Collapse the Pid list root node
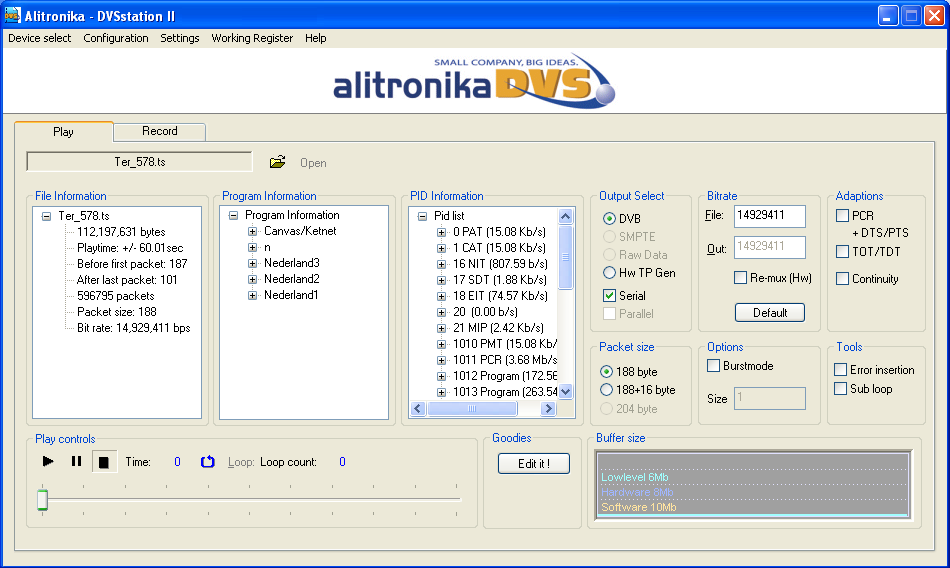 (422, 216)
